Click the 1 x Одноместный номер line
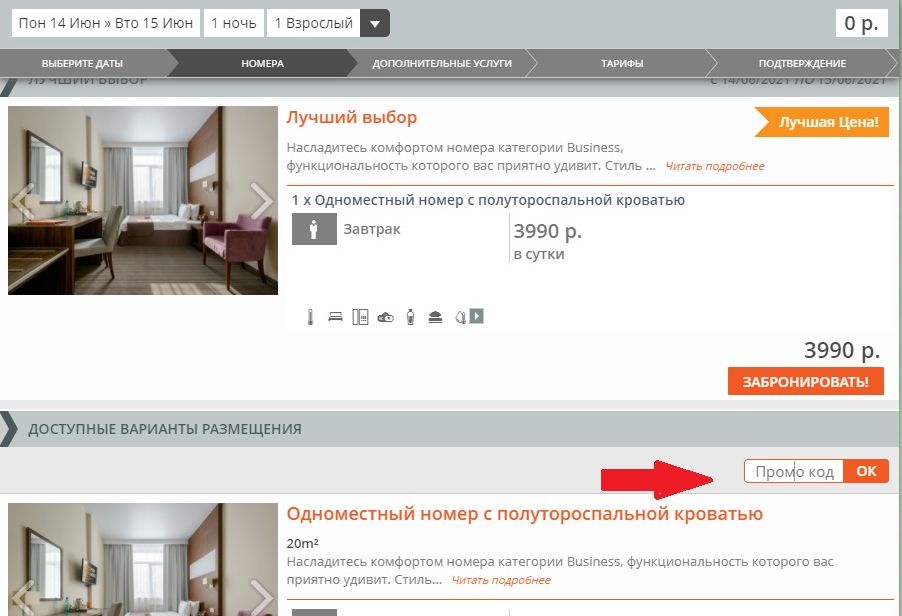This screenshot has width=902, height=616. pos(488,200)
